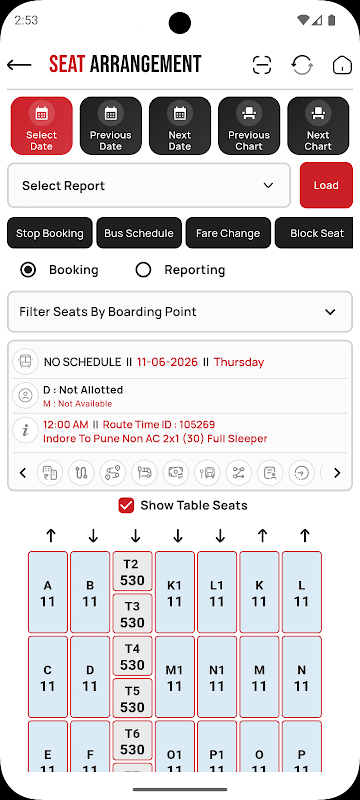Uncheck Show Table Seats checkbox
The height and width of the screenshot is (800, 360).
pyautogui.click(x=125, y=506)
